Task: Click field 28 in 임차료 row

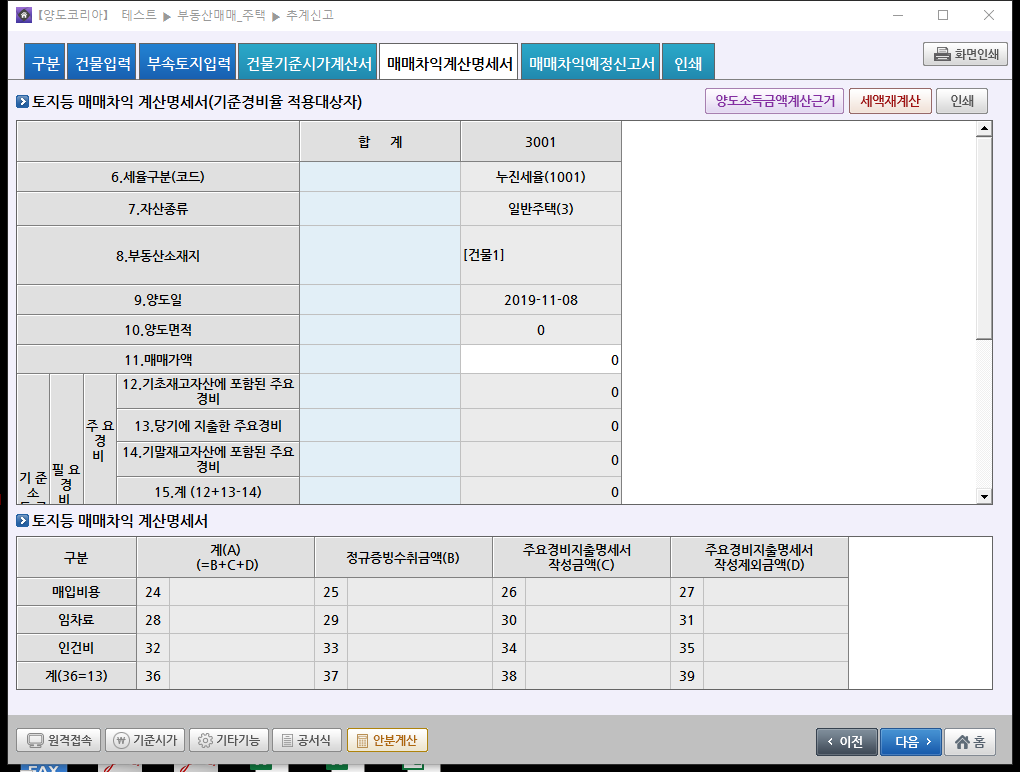Action: coord(241,620)
